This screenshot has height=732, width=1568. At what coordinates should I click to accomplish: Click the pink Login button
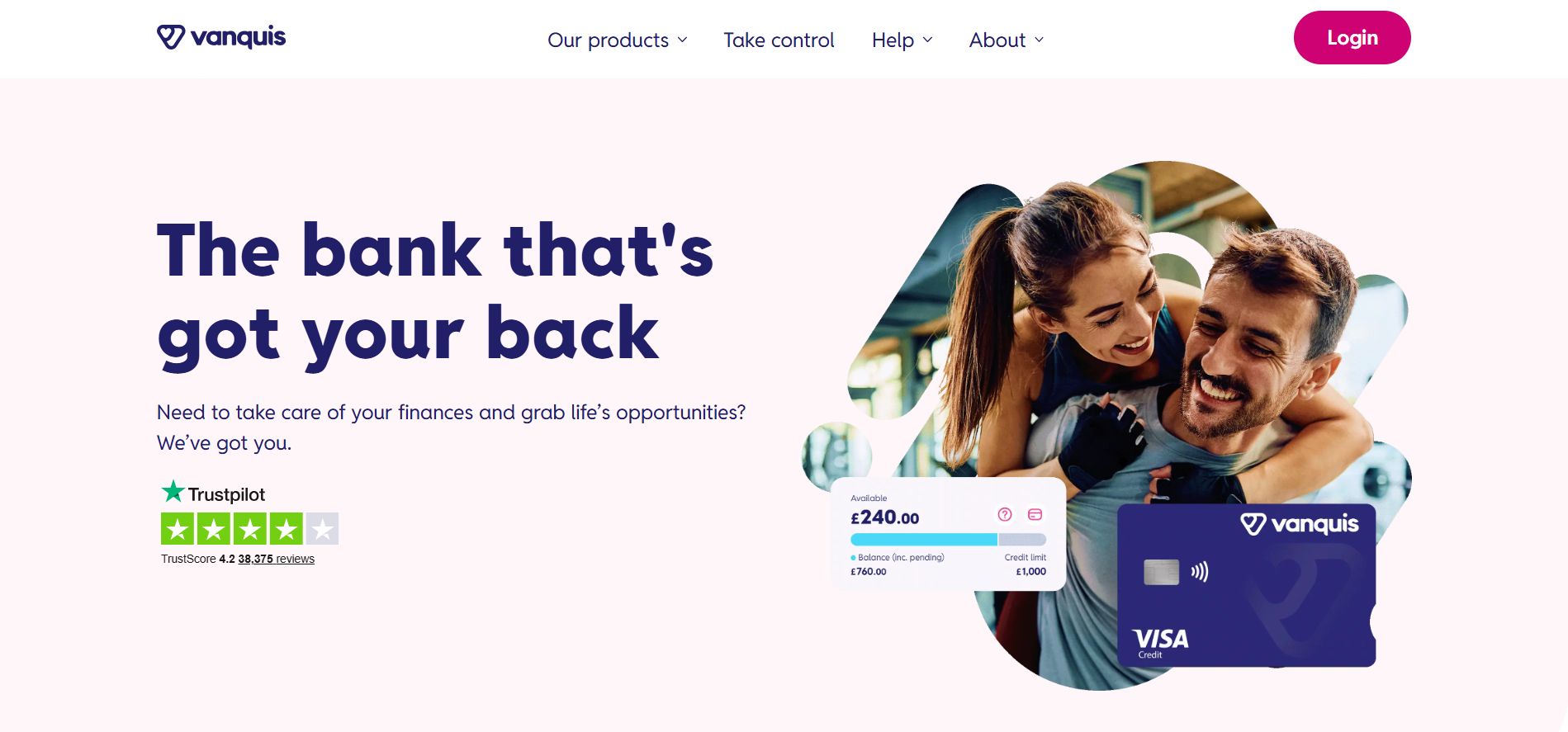[x=1352, y=37]
